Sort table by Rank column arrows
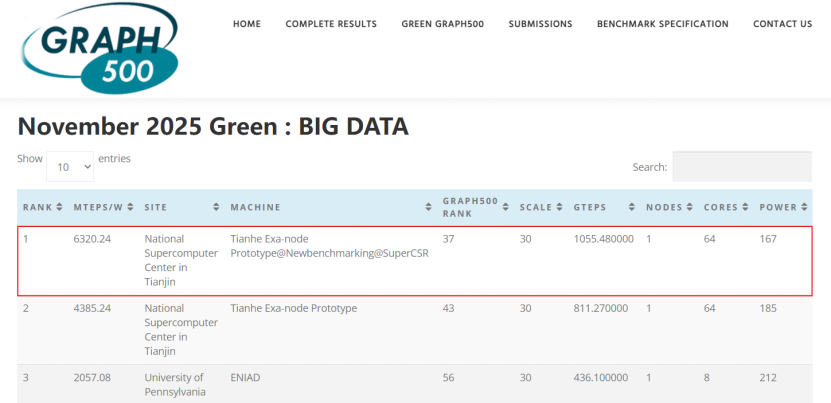This screenshot has width=831, height=403. click(60, 207)
